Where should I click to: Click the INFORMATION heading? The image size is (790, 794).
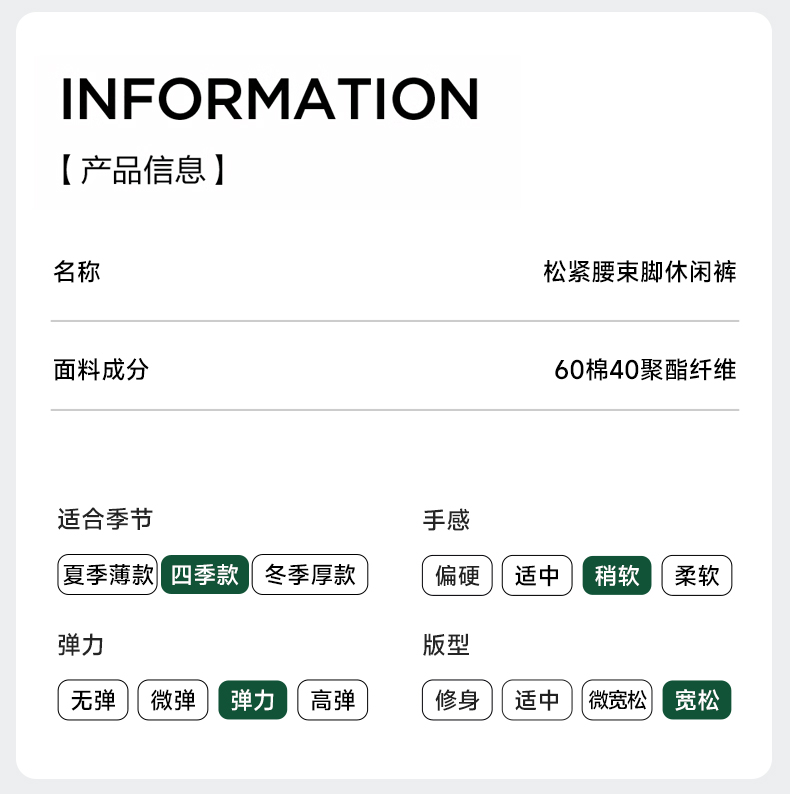click(x=270, y=98)
